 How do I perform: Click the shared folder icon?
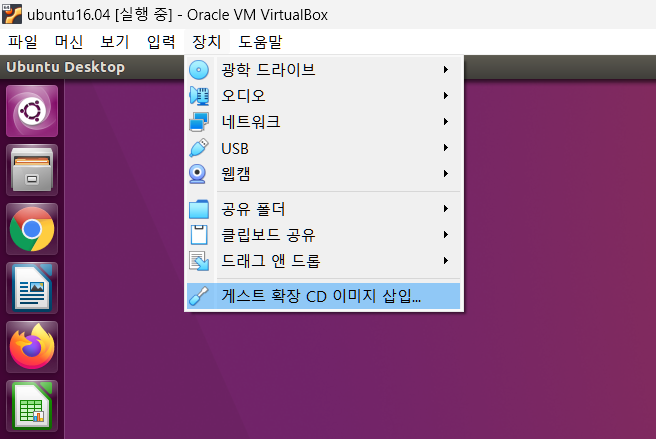(x=199, y=209)
